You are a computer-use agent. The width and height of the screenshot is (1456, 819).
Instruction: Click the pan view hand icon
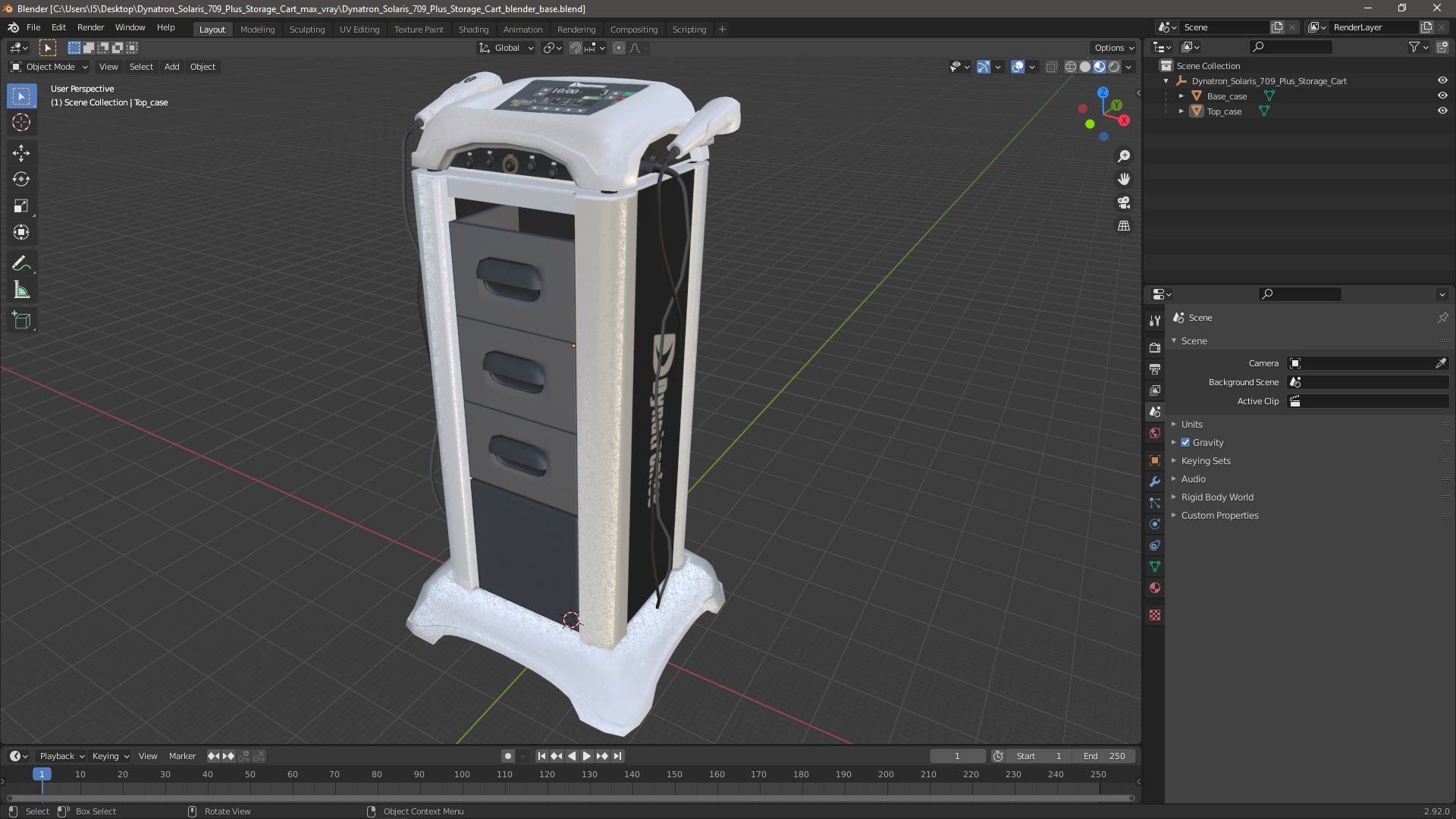click(1124, 179)
